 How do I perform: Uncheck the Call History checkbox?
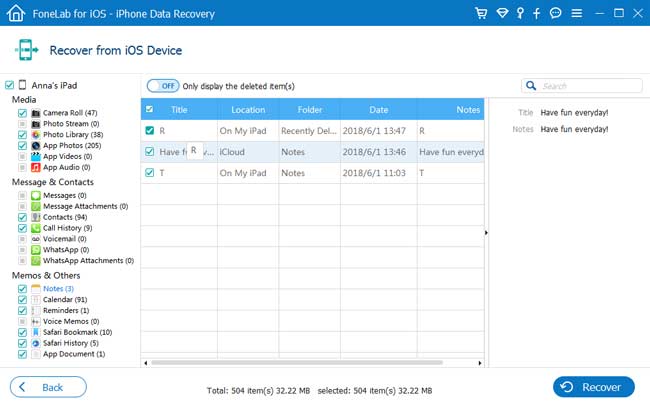point(22,228)
